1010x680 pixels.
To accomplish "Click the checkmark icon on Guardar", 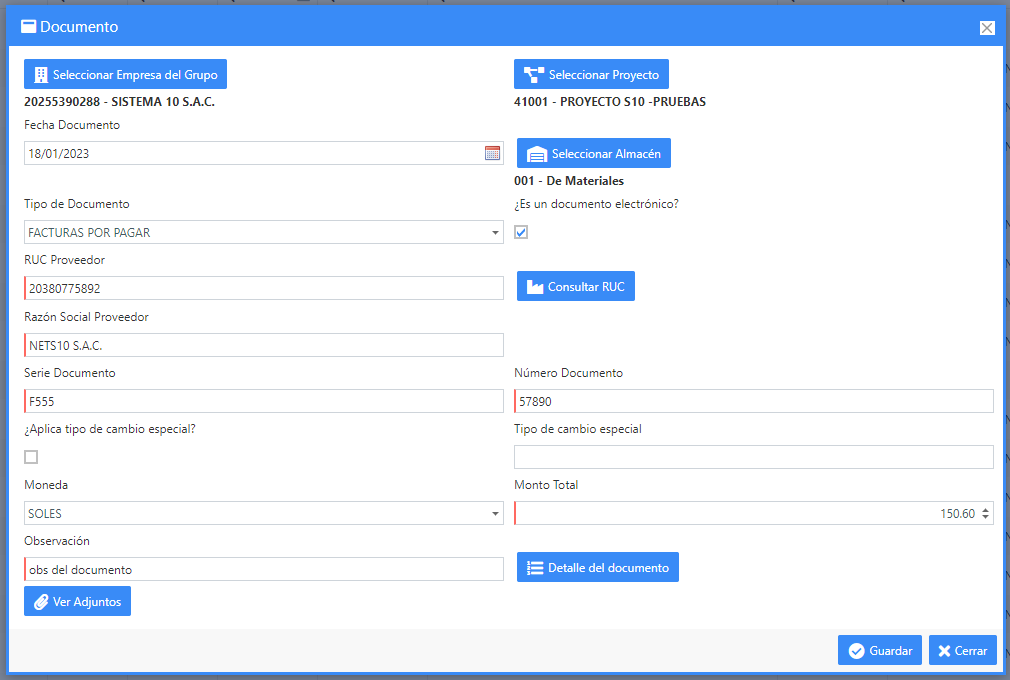I will click(x=856, y=651).
